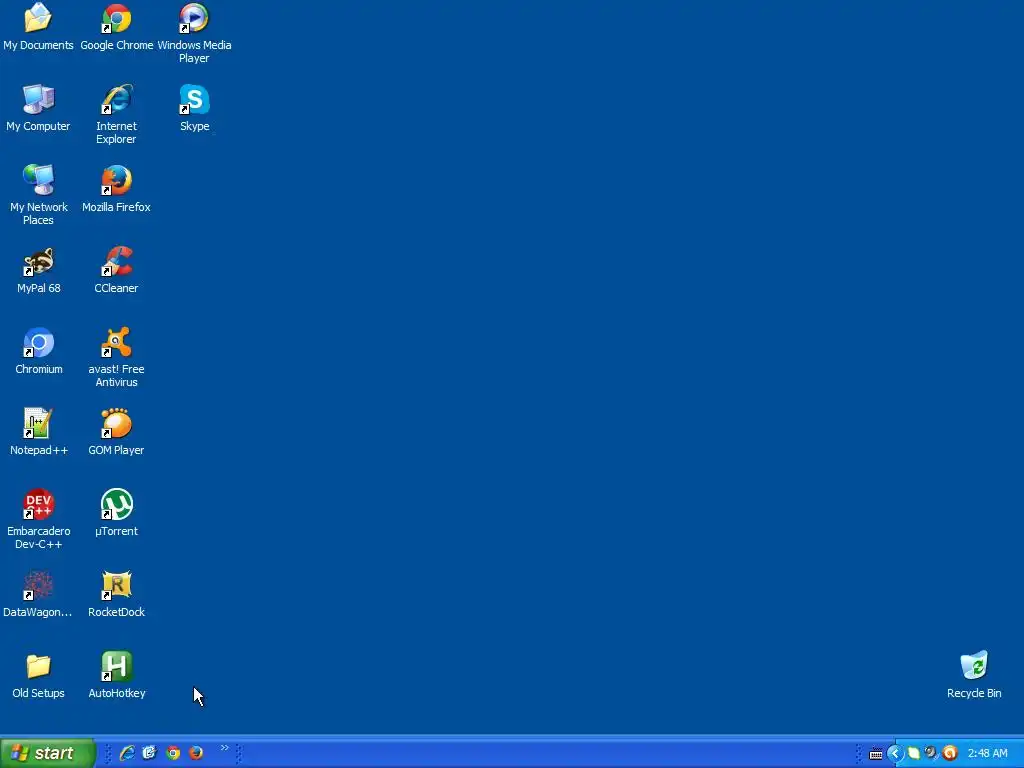Screen dimensions: 1024x768
Task: Click the green-white tray icon
Action: (x=914, y=754)
